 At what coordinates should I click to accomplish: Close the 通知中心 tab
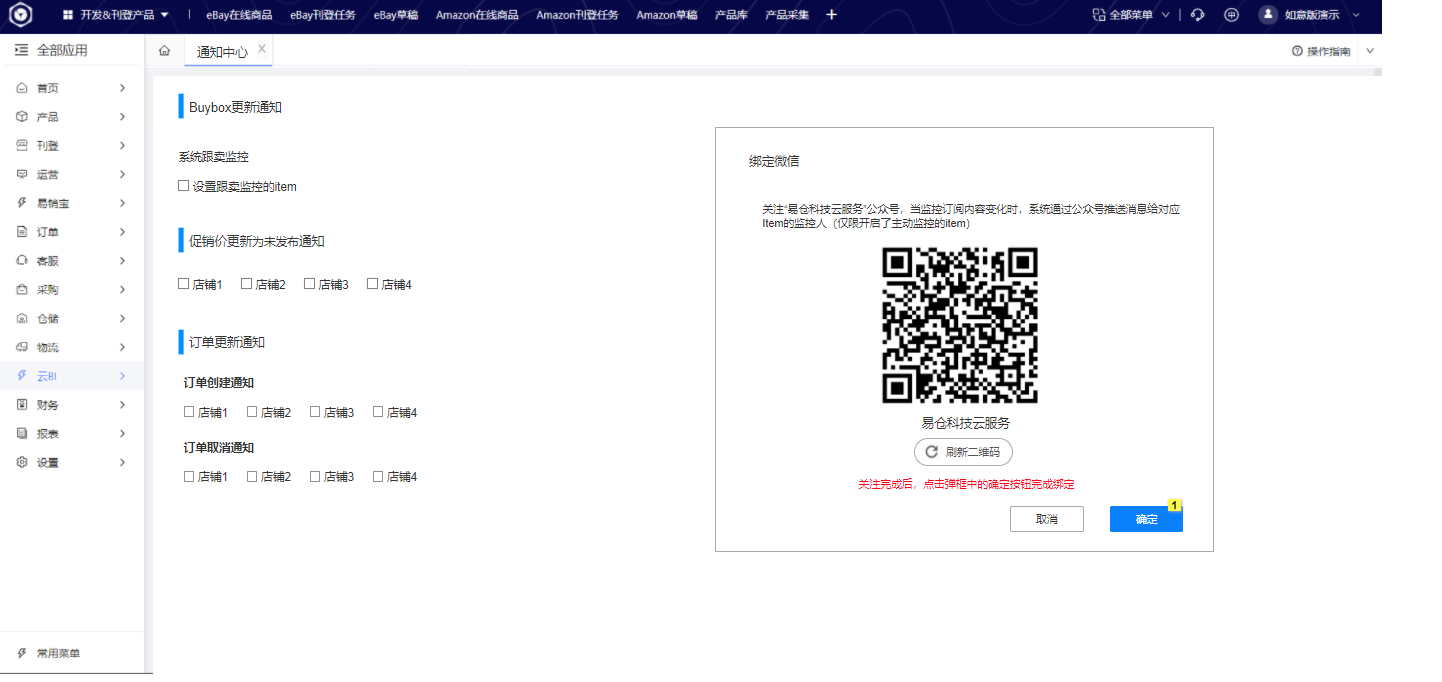262,48
